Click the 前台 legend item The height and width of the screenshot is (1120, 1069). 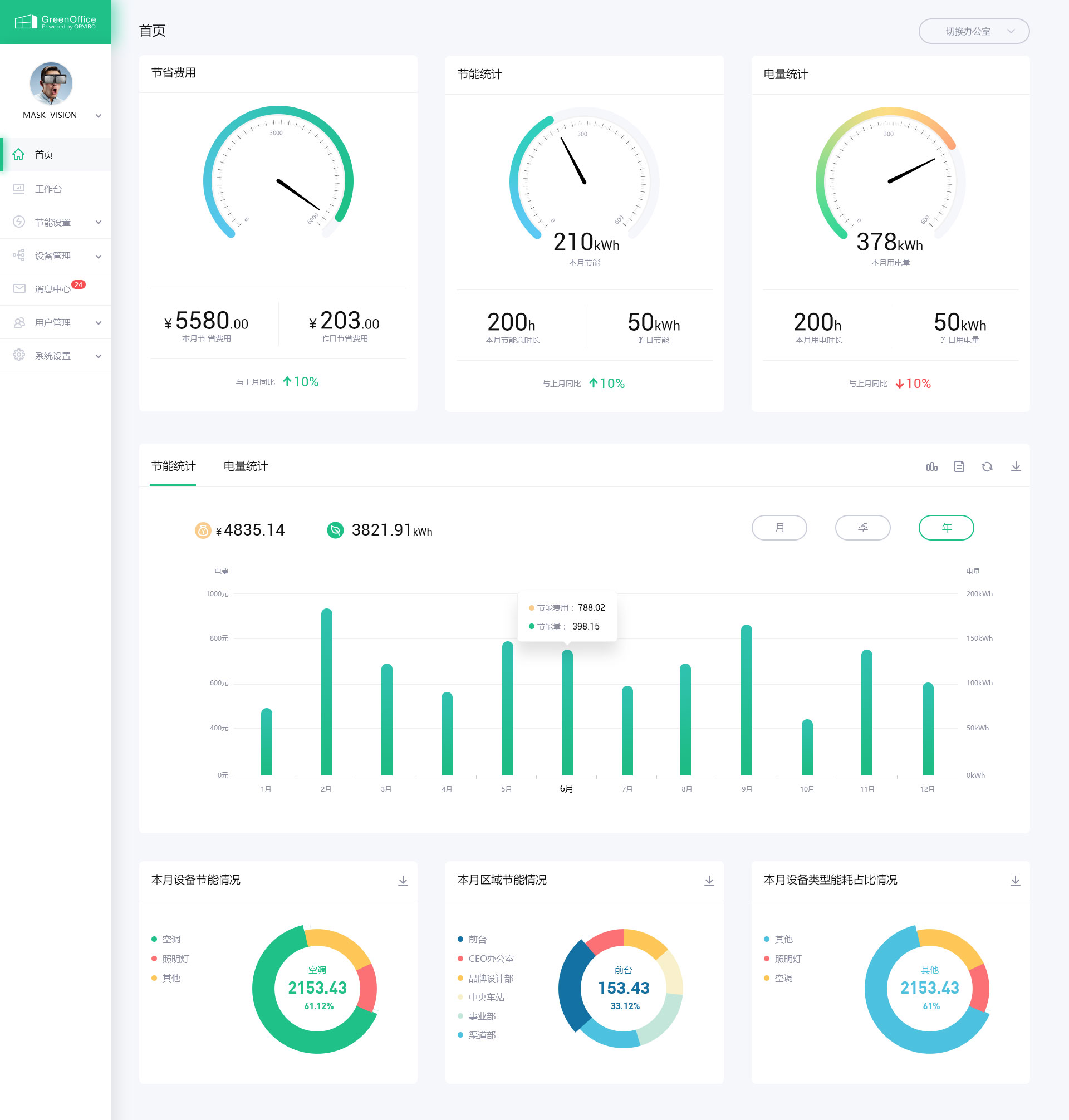click(x=477, y=939)
